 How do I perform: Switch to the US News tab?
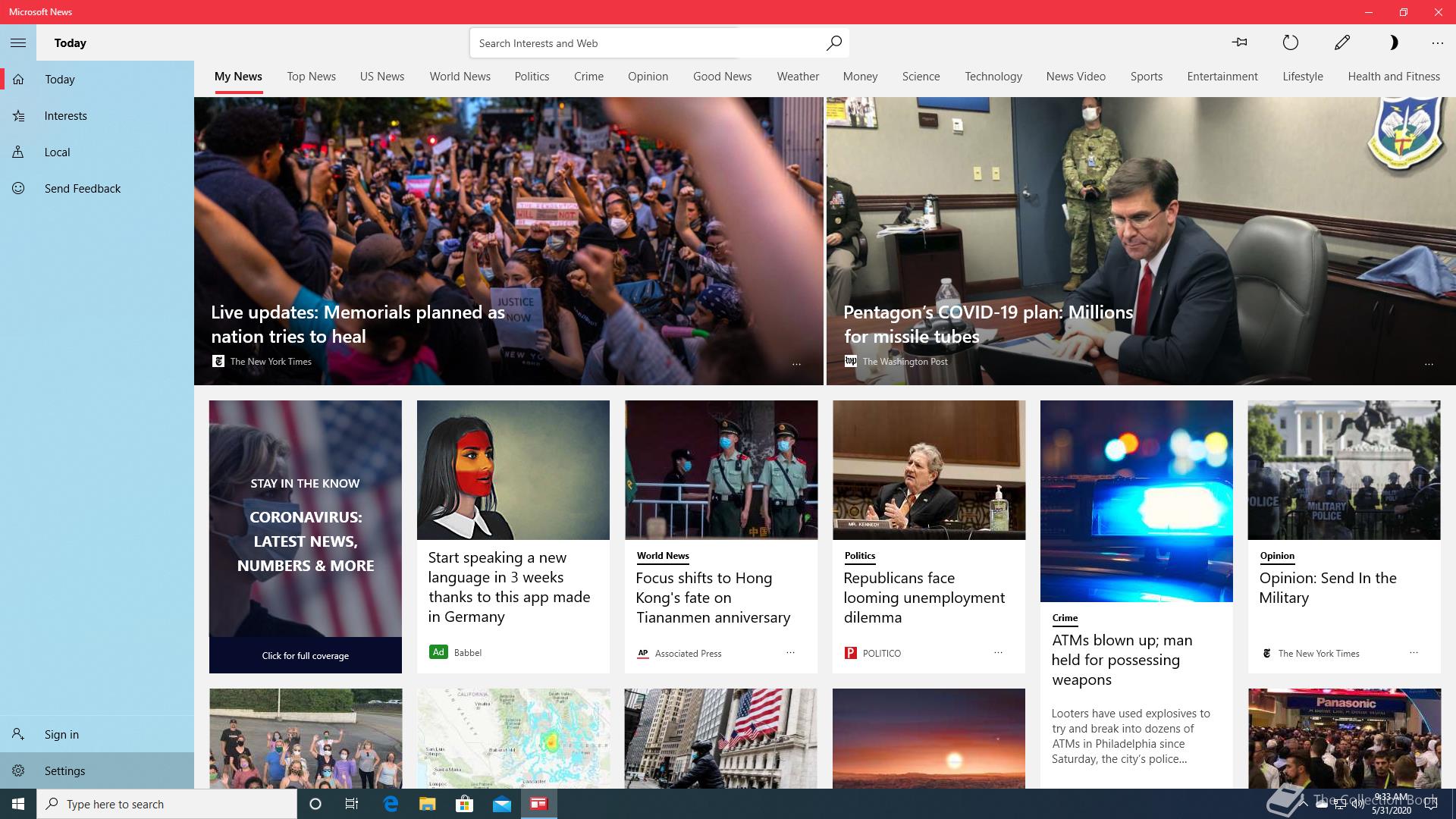pyautogui.click(x=381, y=77)
